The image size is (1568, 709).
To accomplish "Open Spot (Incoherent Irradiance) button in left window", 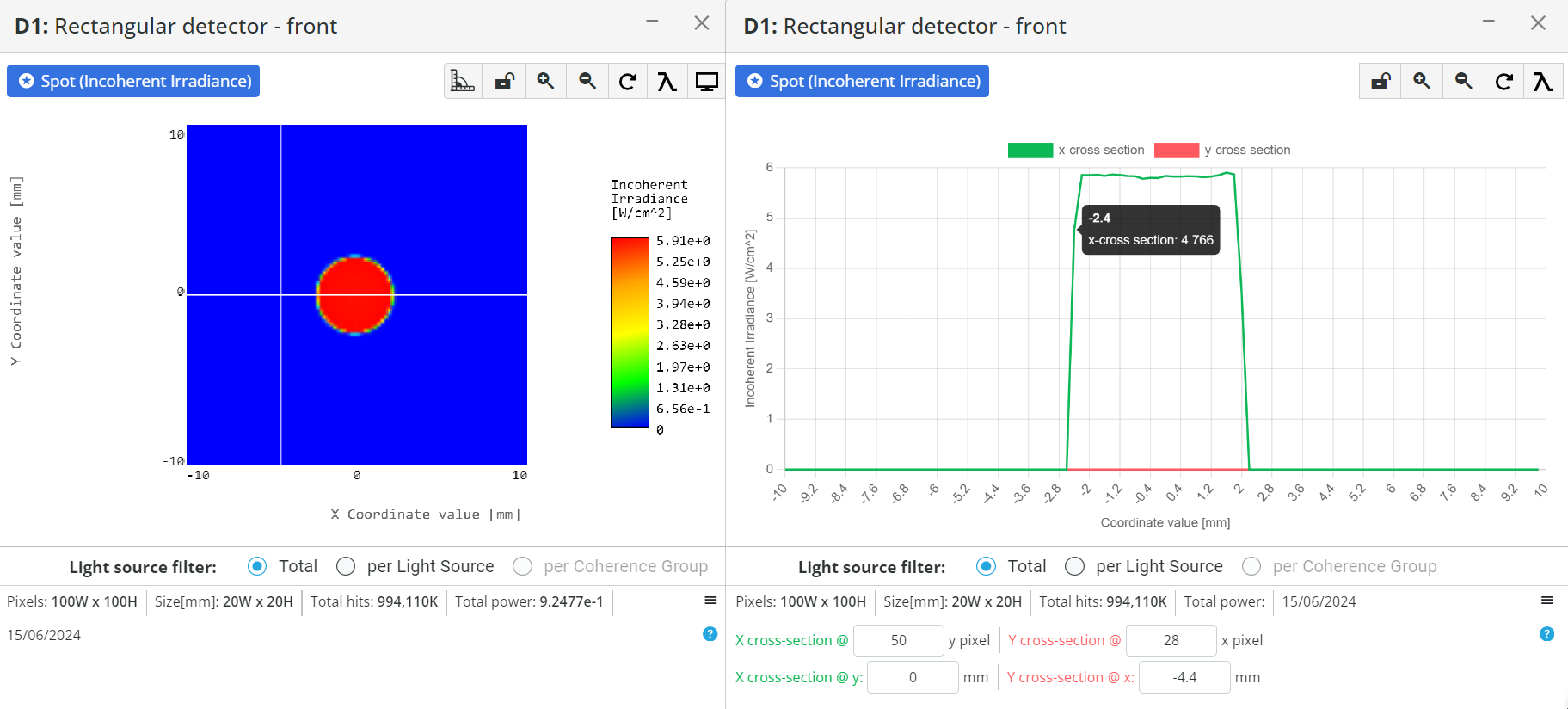I will click(133, 81).
